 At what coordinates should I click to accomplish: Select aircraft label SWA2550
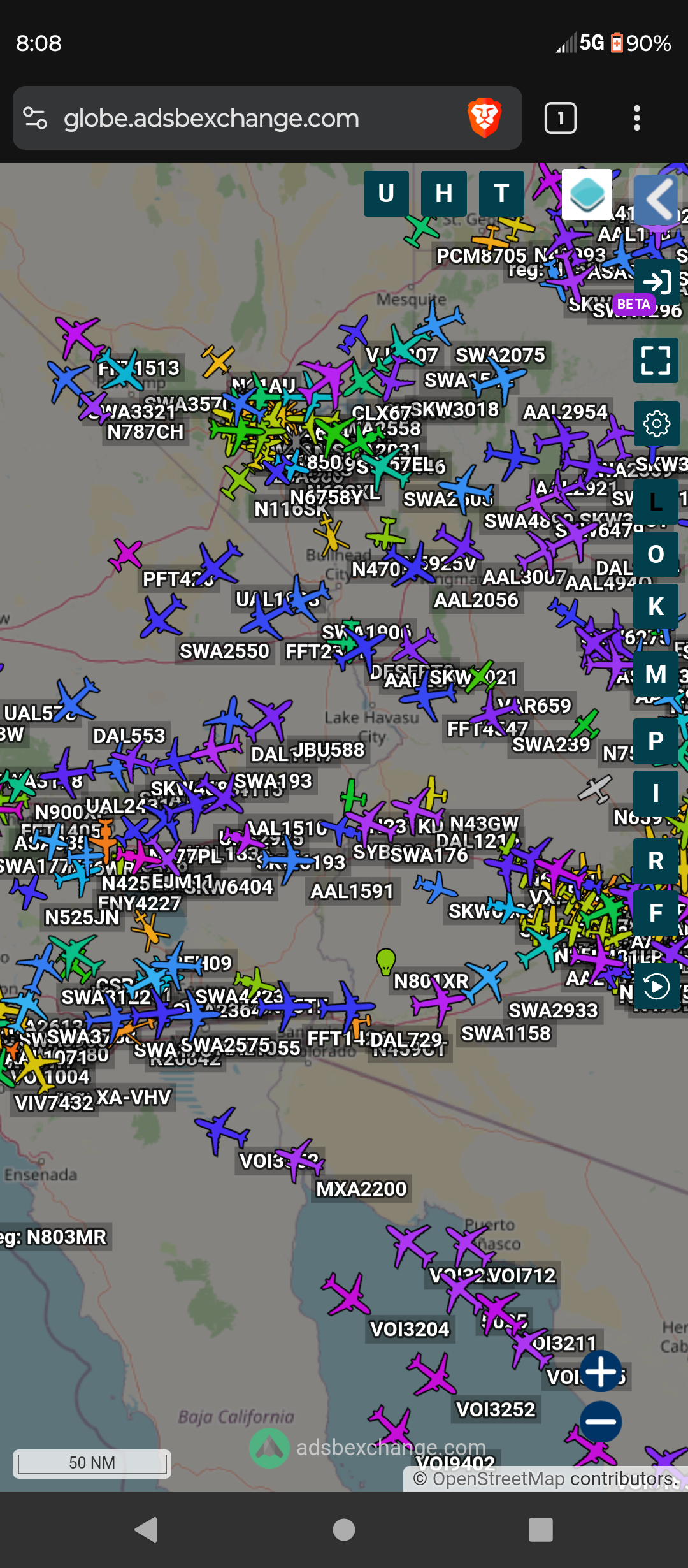225,651
